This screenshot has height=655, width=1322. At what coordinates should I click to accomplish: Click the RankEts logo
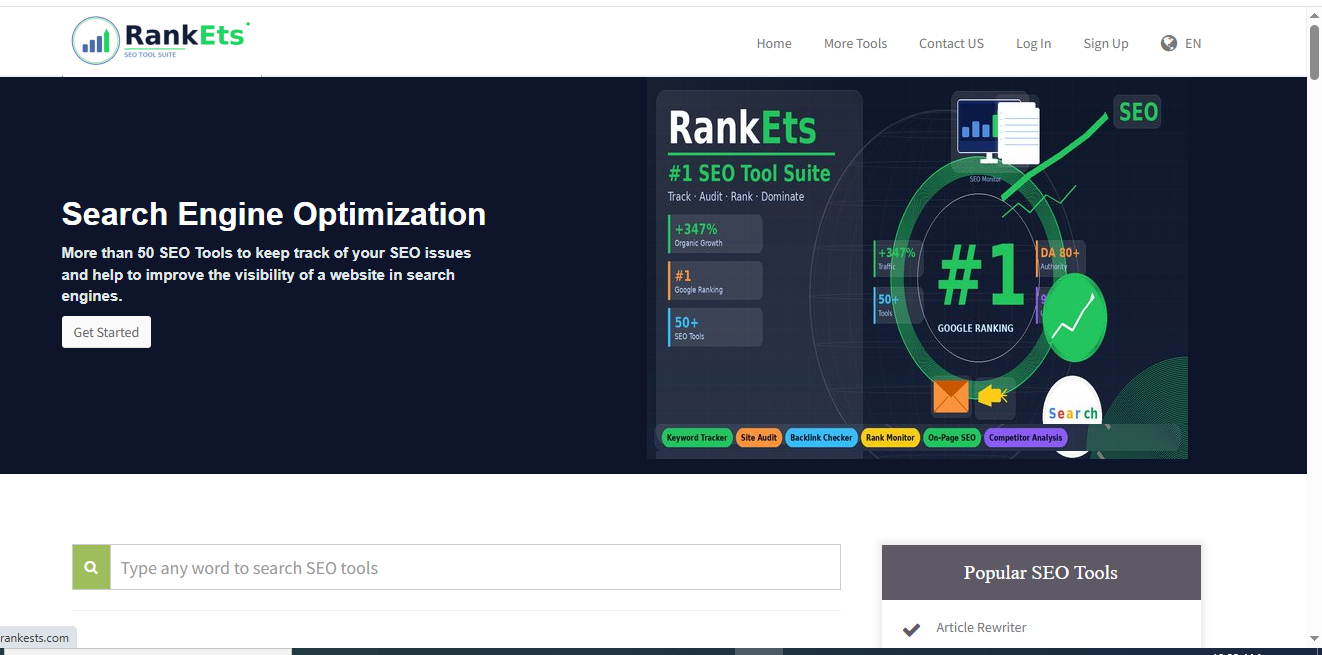[161, 41]
